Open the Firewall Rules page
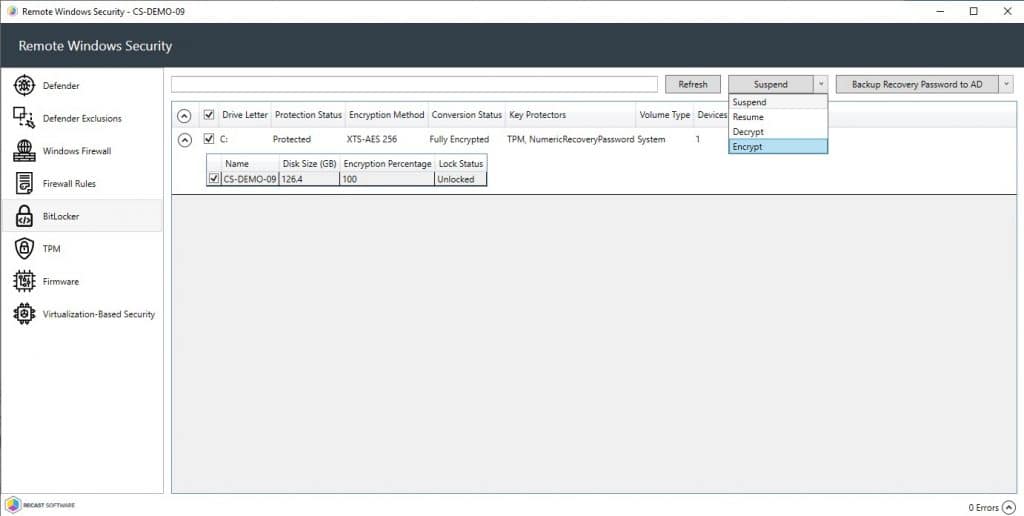The height and width of the screenshot is (516, 1024). point(69,184)
